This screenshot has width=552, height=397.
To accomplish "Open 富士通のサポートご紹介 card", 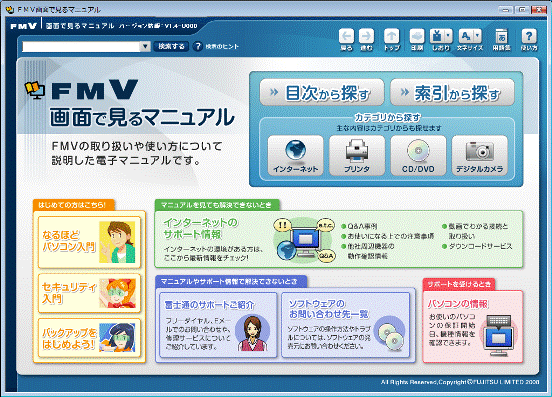I will tap(218, 325).
